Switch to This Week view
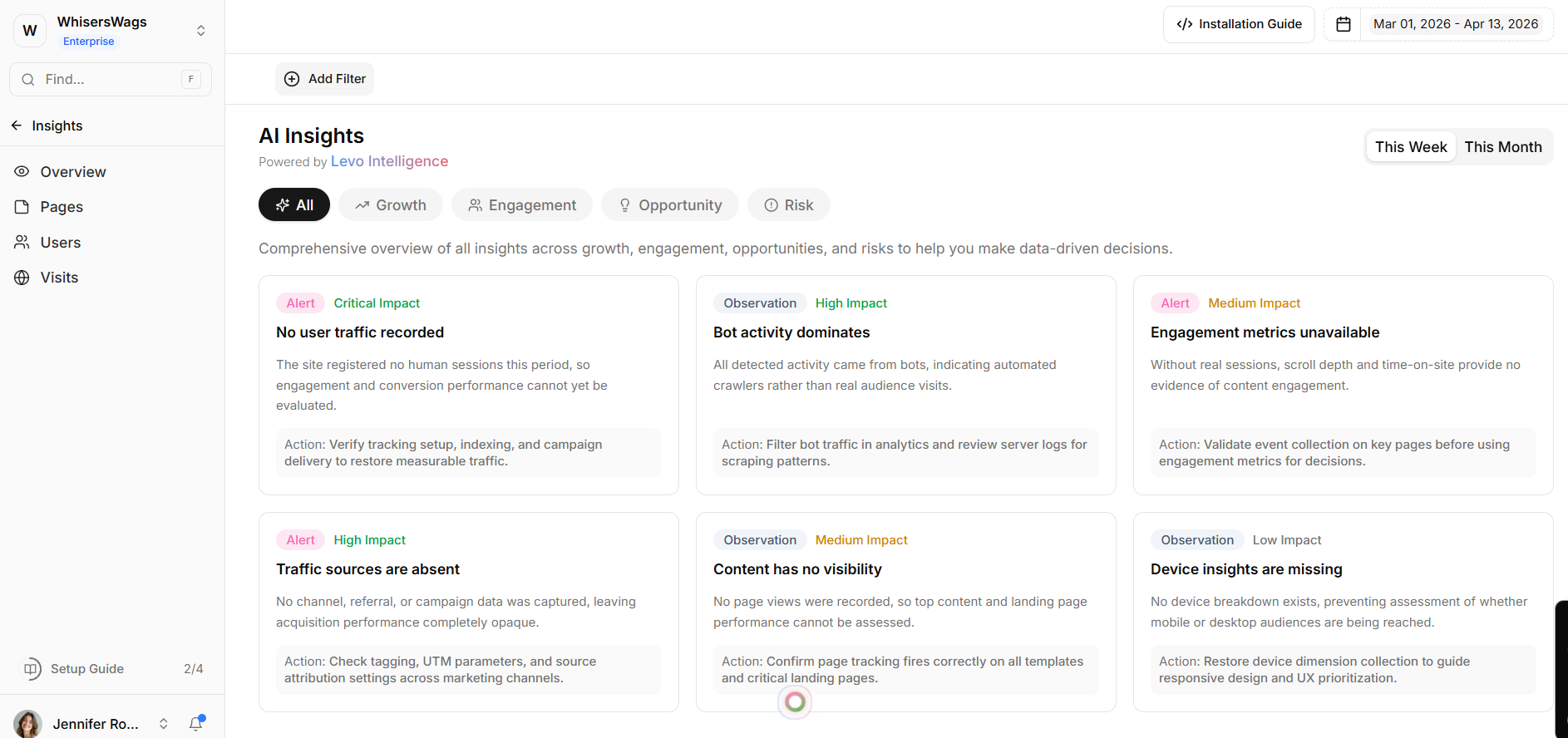Viewport: 1568px width, 738px height. pos(1411,147)
